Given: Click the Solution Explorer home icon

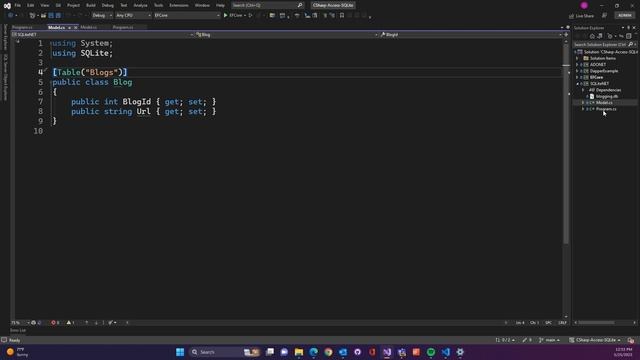Looking at the screenshot, I should pyautogui.click(x=592, y=36).
